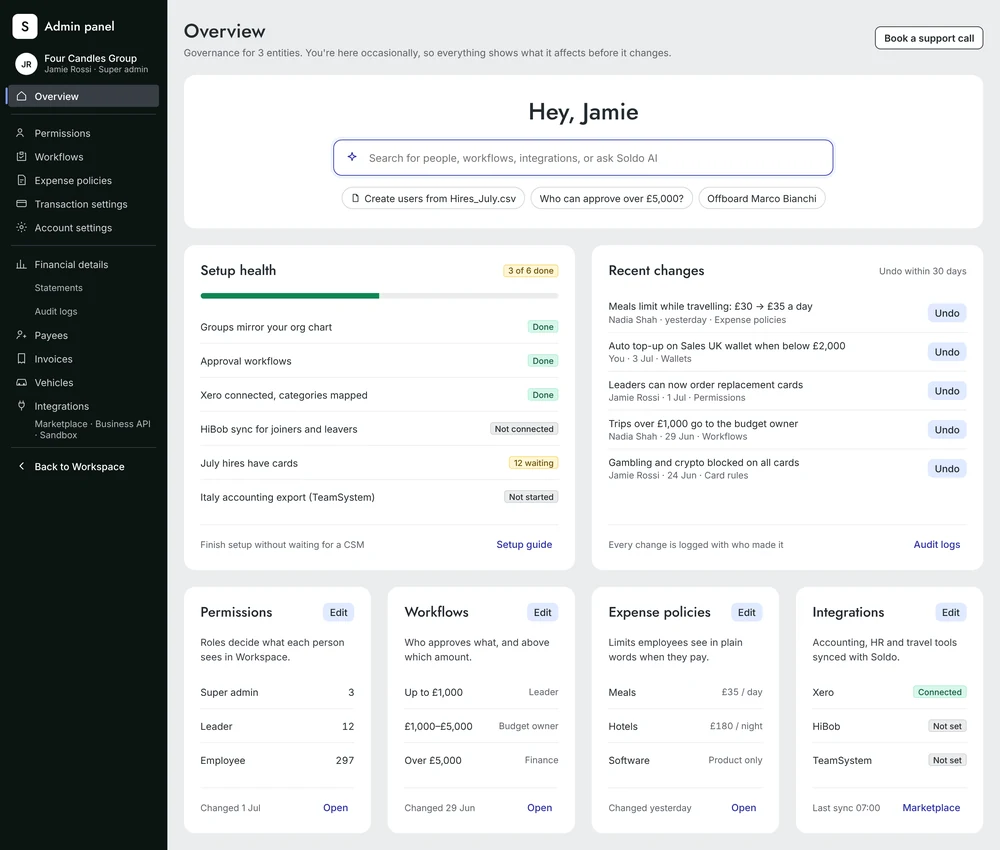Click the S logo in Admin panel header
The height and width of the screenshot is (850, 1000).
(x=25, y=26)
